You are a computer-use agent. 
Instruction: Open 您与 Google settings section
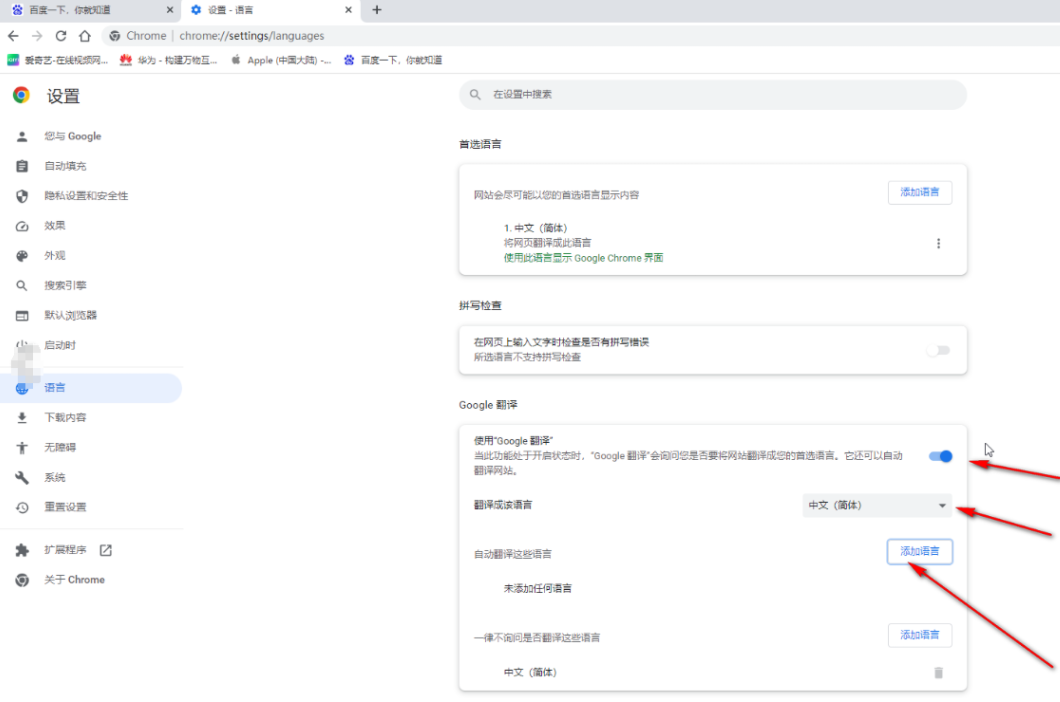pyautogui.click(x=73, y=136)
